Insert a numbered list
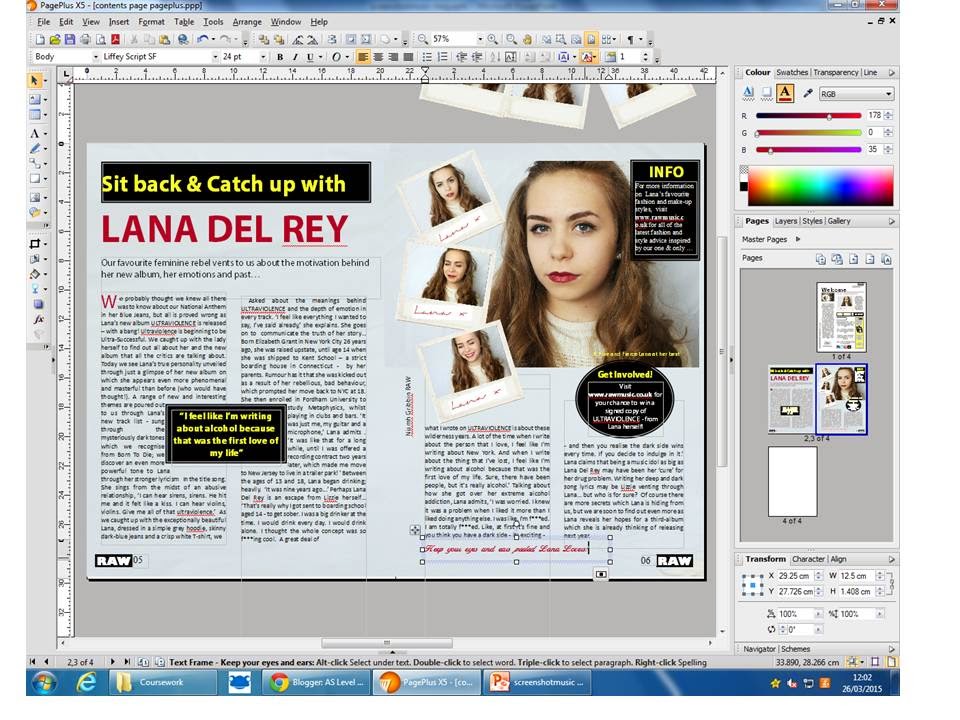 click(442, 57)
